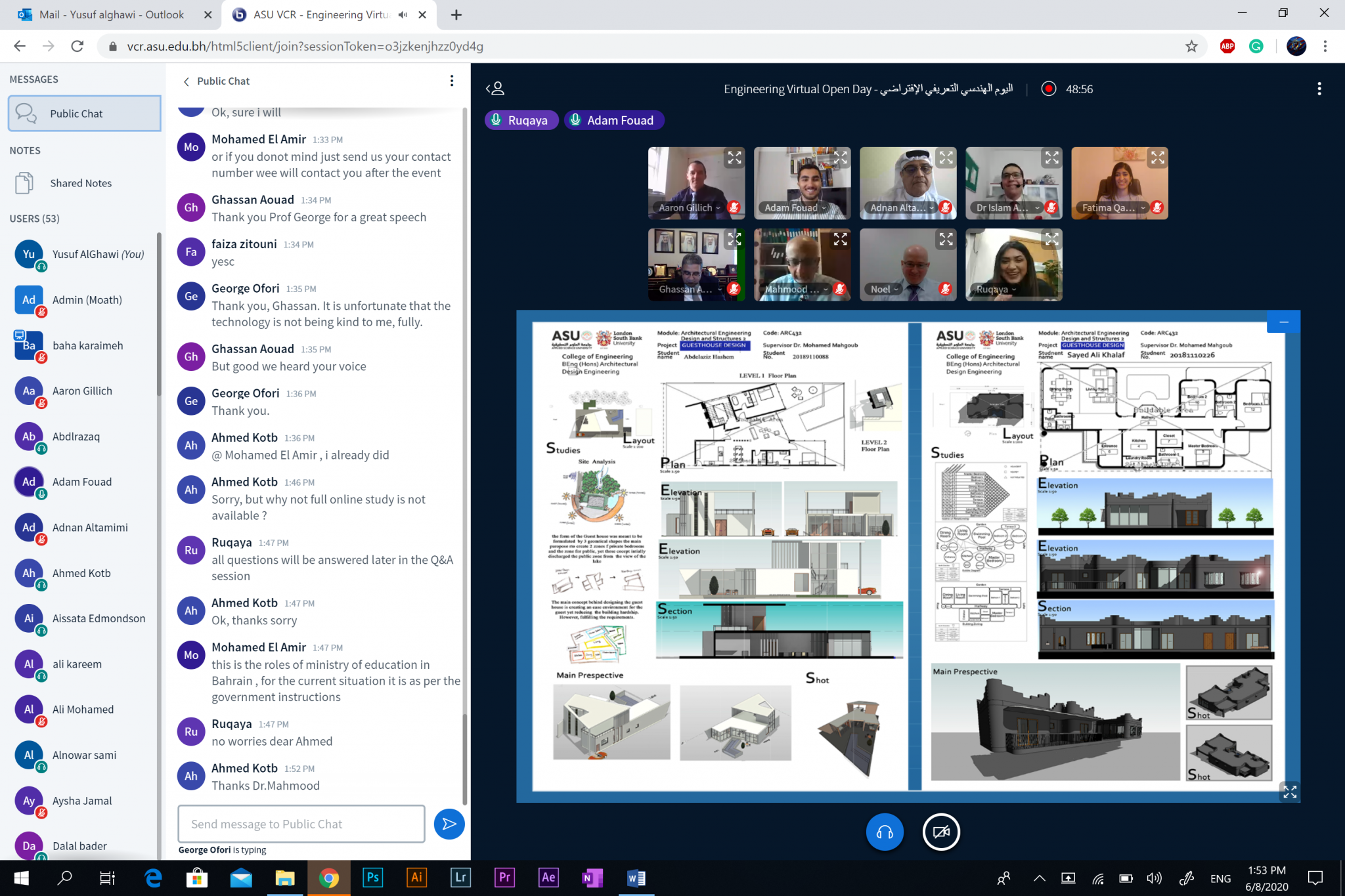Fullscreen Fatima webcam
The width and height of the screenshot is (1345, 896).
1158,158
